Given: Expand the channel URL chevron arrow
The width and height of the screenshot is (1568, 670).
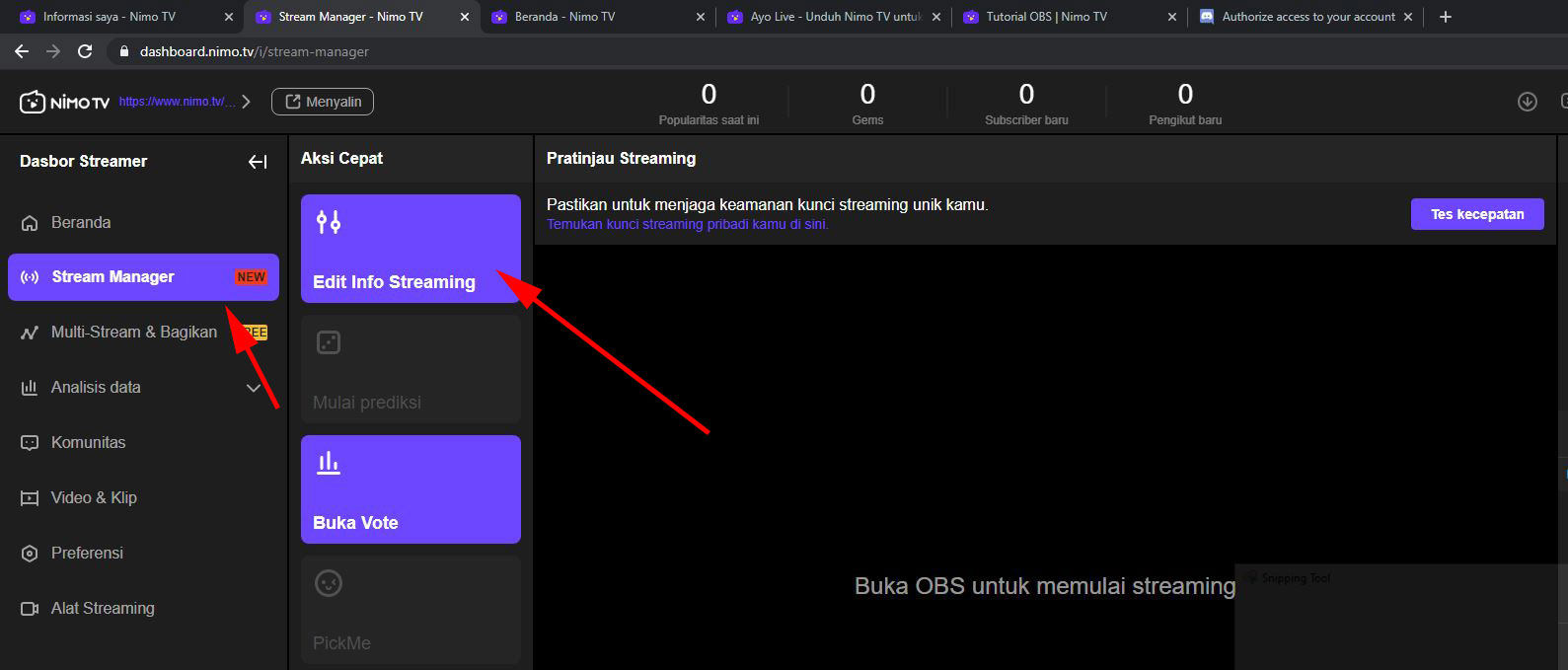Looking at the screenshot, I should coord(247,102).
